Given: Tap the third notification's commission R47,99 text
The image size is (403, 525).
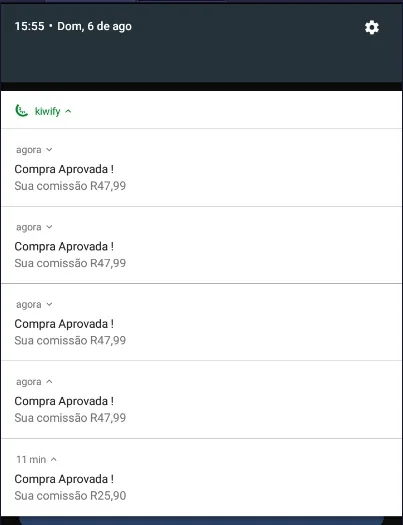Looking at the screenshot, I should pos(70,341).
